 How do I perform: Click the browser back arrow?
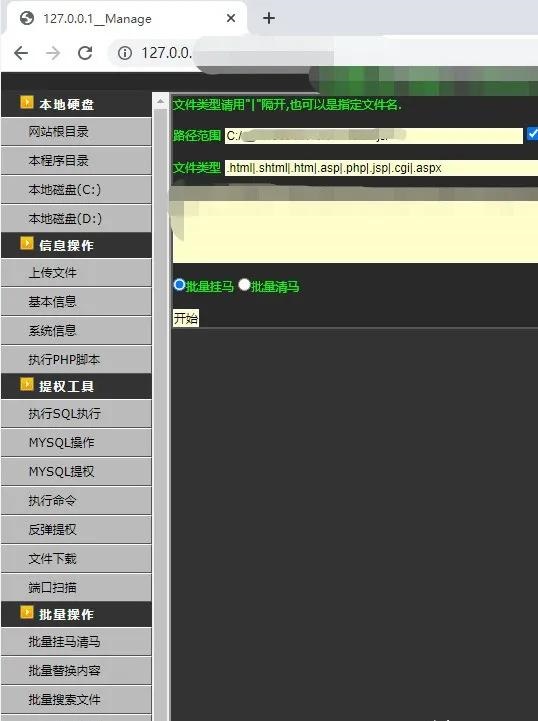pyautogui.click(x=21, y=53)
